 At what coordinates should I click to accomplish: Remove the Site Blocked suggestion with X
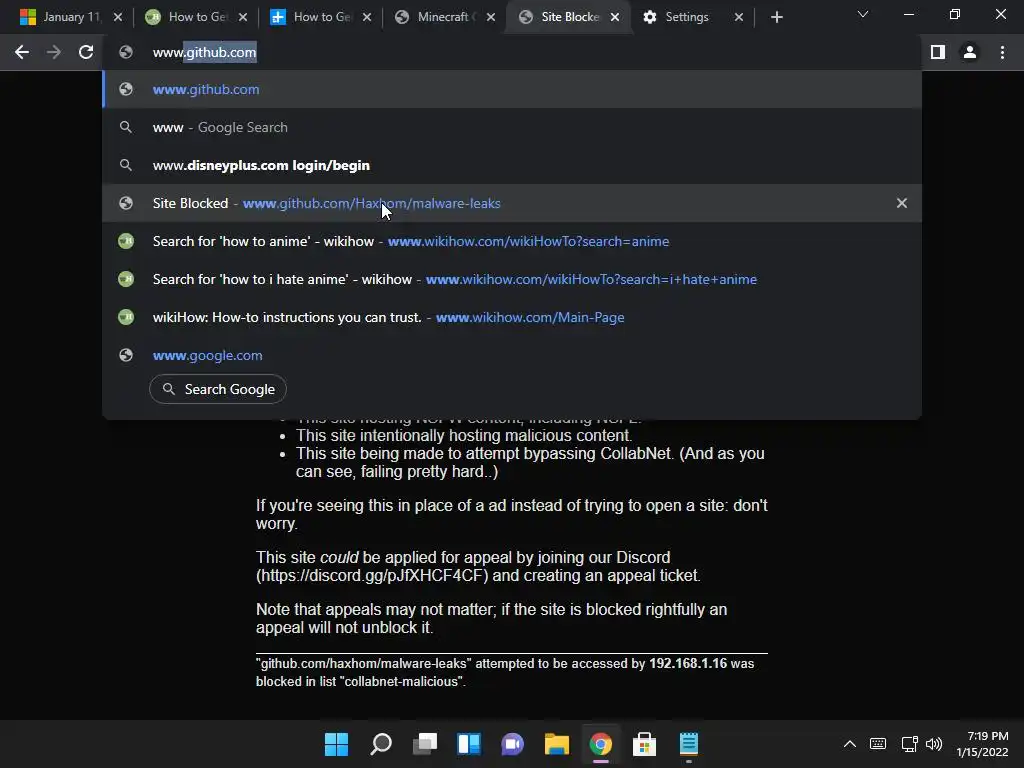click(902, 203)
